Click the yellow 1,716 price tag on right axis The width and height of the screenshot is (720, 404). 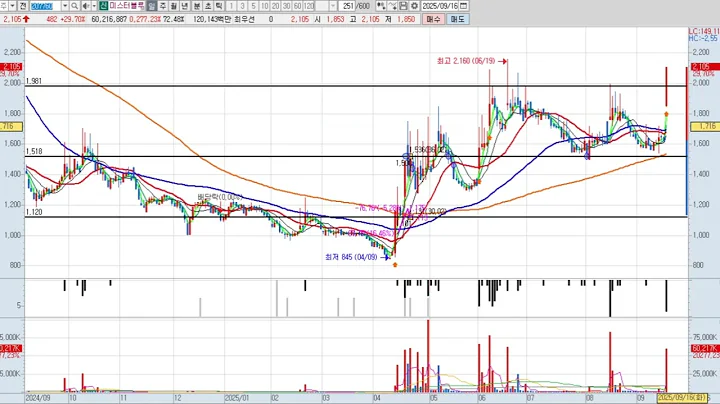point(703,126)
